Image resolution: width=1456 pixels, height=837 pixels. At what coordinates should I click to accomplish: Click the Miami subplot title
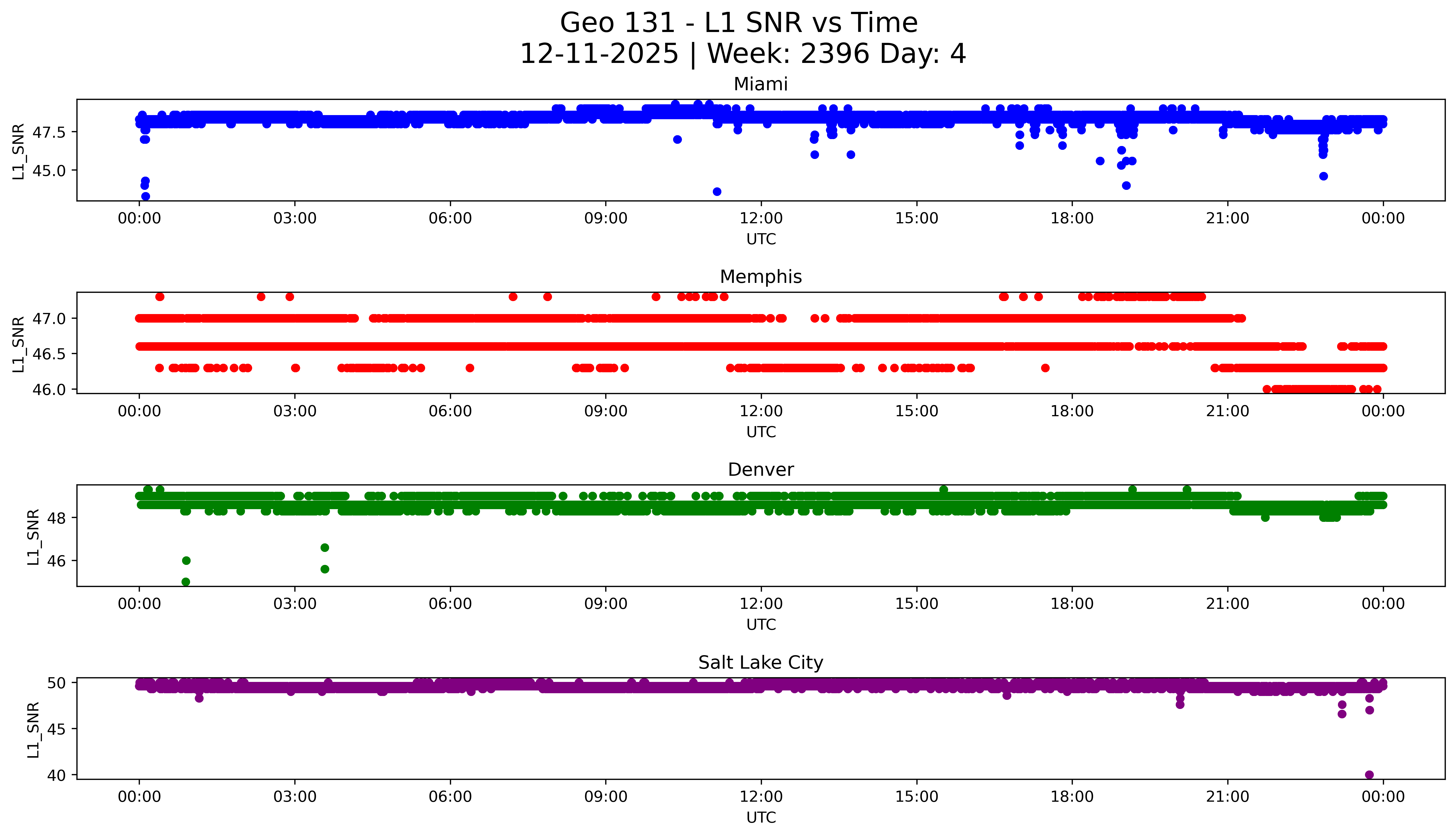(x=760, y=84)
